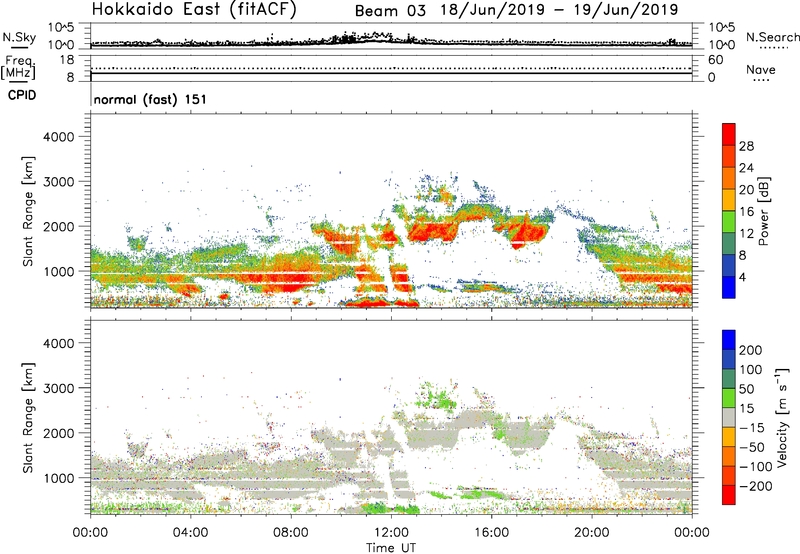800x554 pixels.
Task: Click the green velocity patch near 3000 km
Action: [436, 397]
